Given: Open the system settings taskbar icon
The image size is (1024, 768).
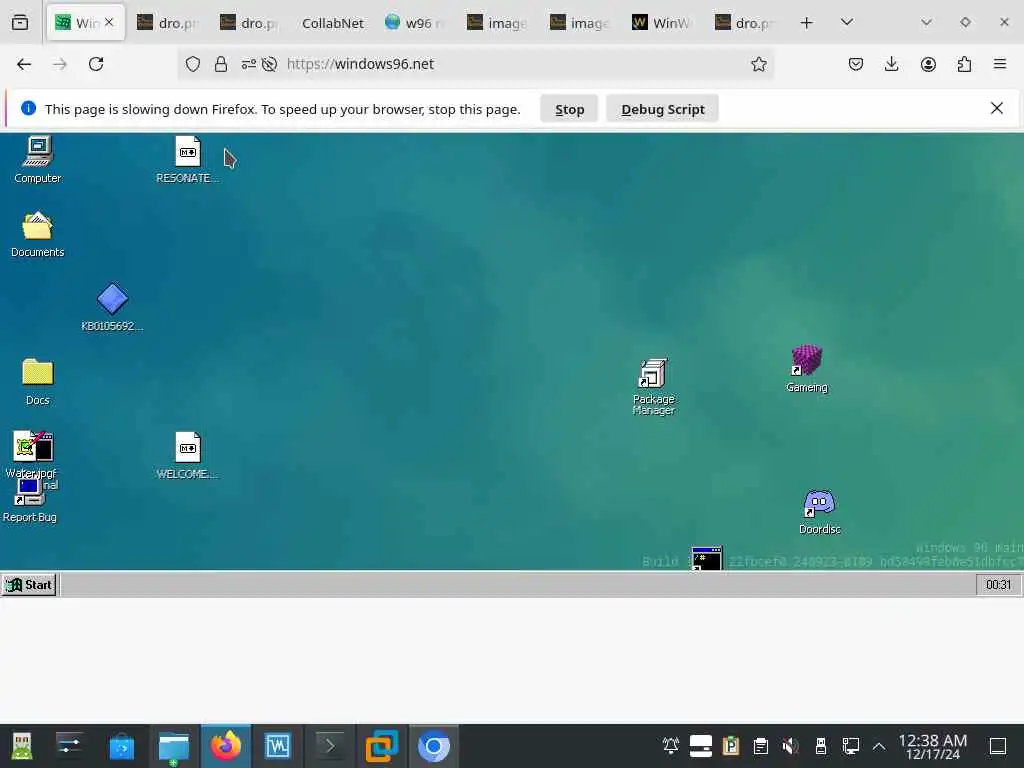Looking at the screenshot, I should [x=69, y=746].
